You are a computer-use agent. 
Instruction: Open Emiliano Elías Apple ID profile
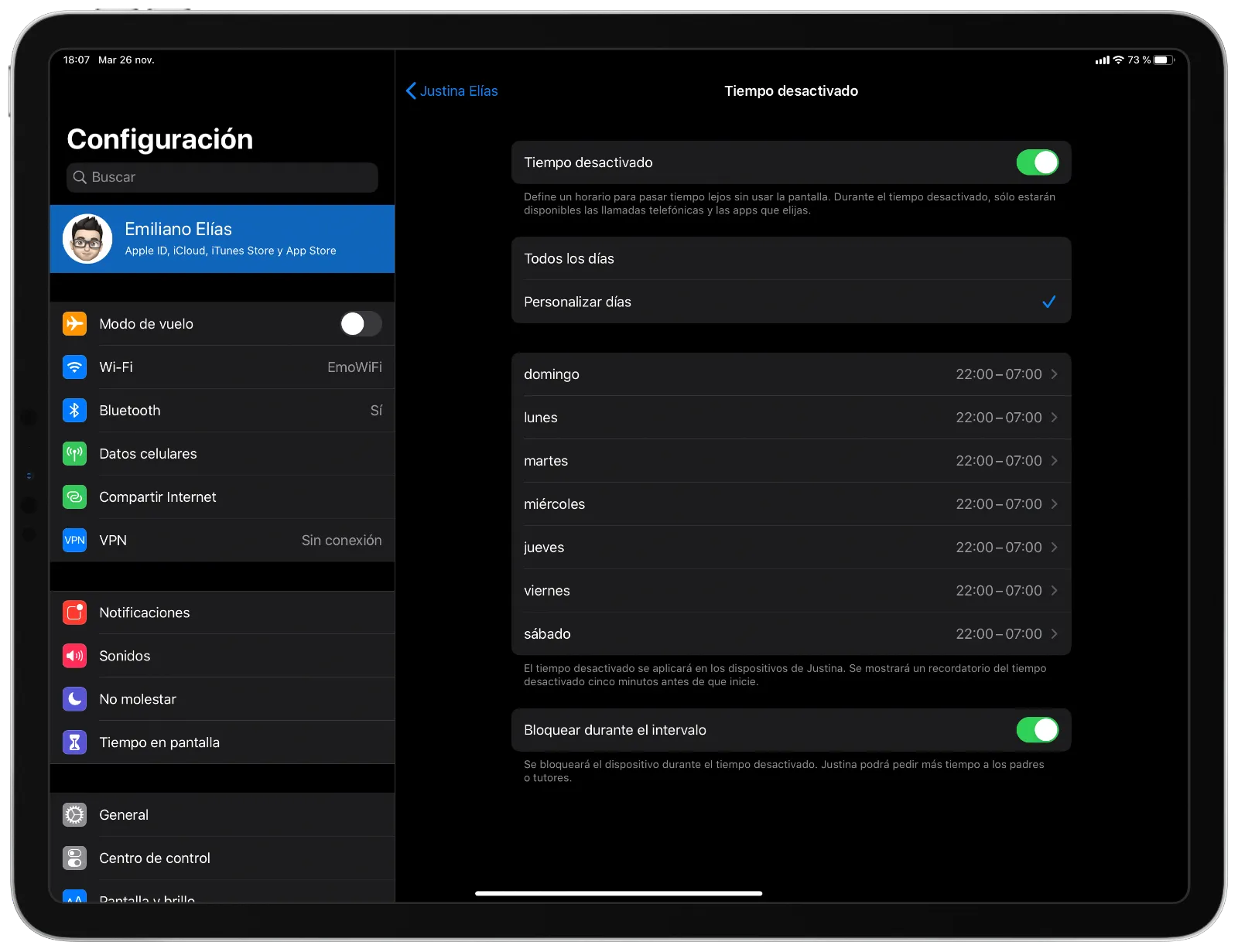coord(222,239)
